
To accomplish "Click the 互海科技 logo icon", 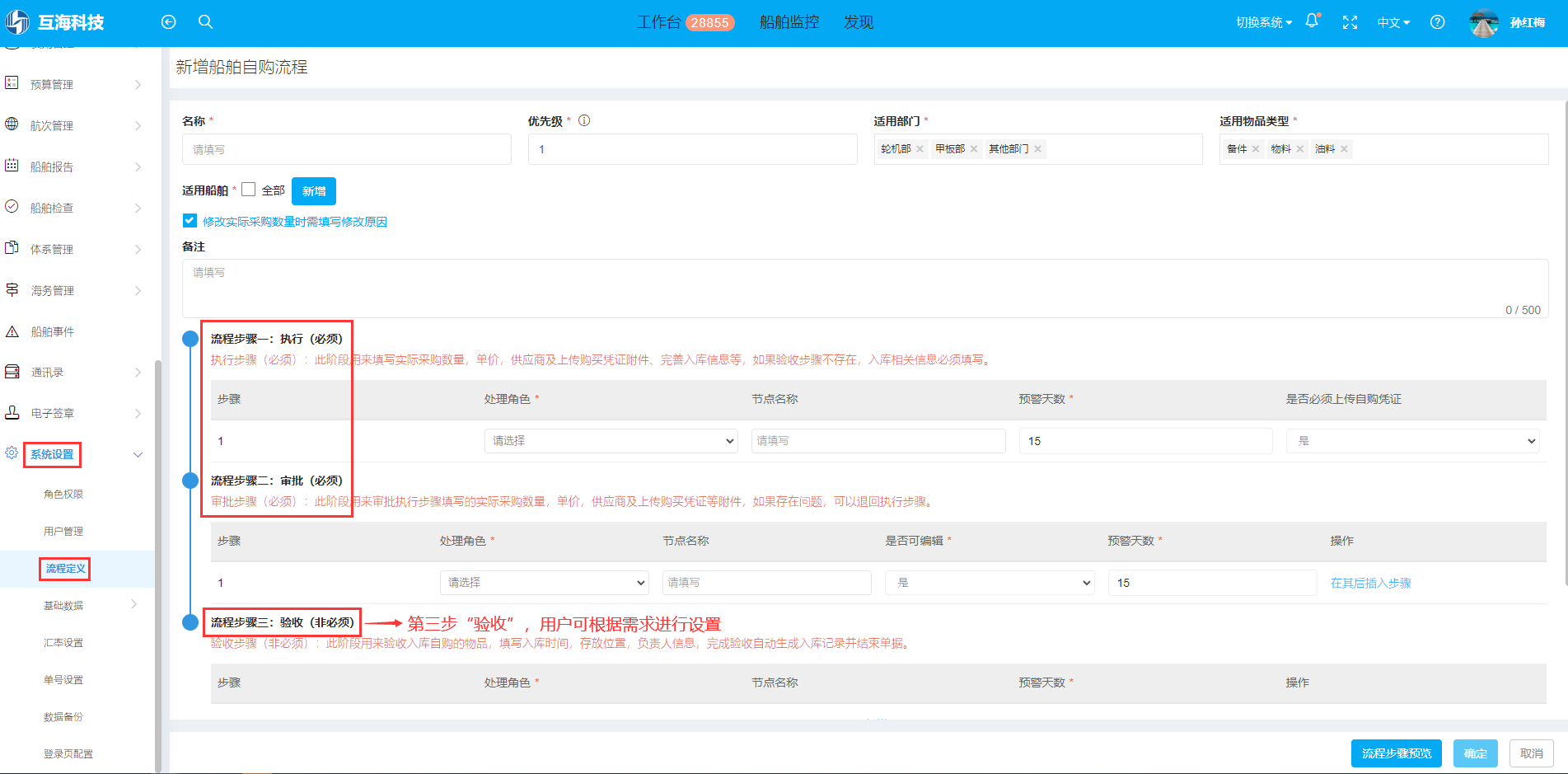I will pyautogui.click(x=16, y=22).
